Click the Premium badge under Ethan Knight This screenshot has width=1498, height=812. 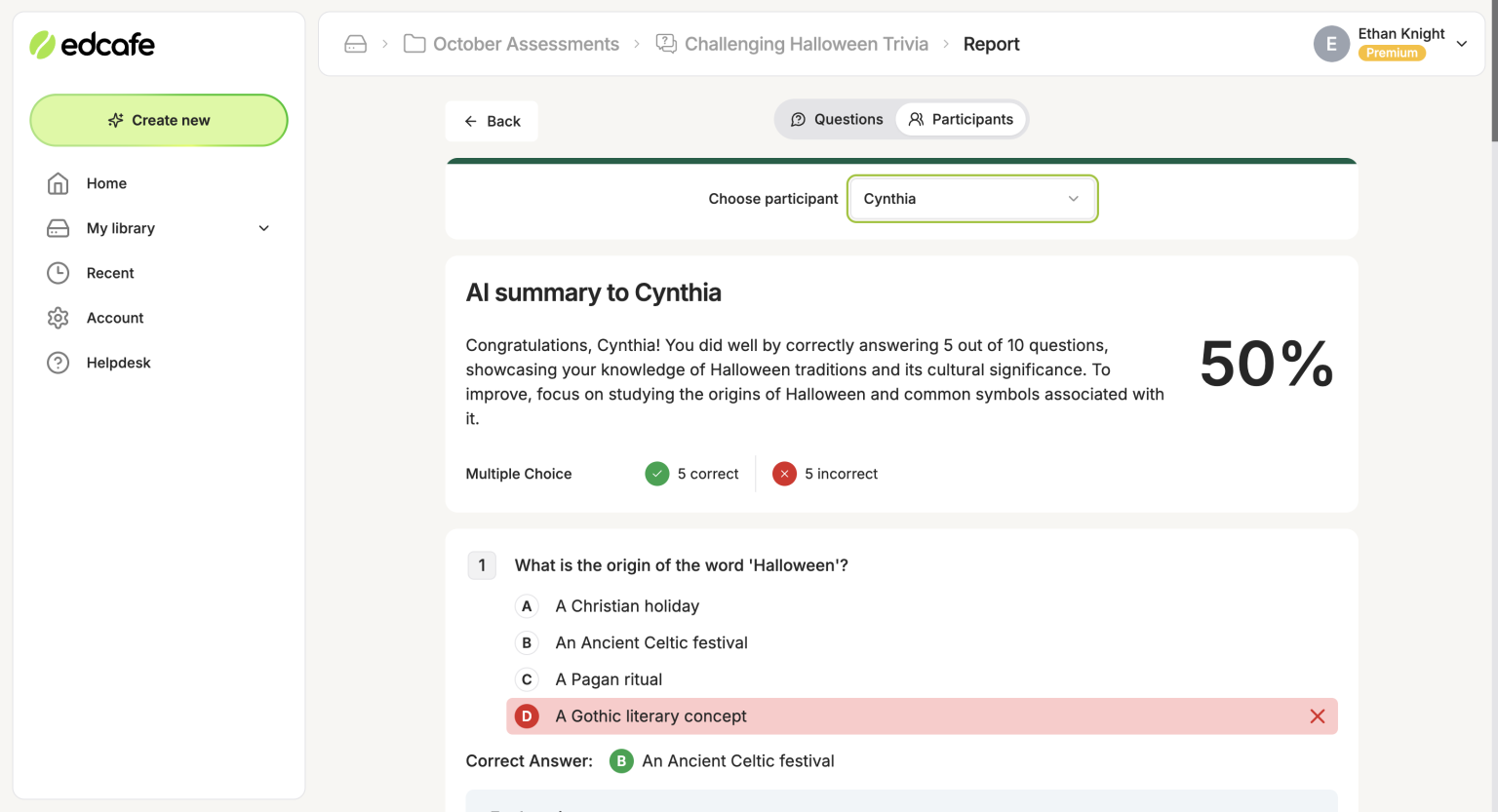coord(1392,53)
